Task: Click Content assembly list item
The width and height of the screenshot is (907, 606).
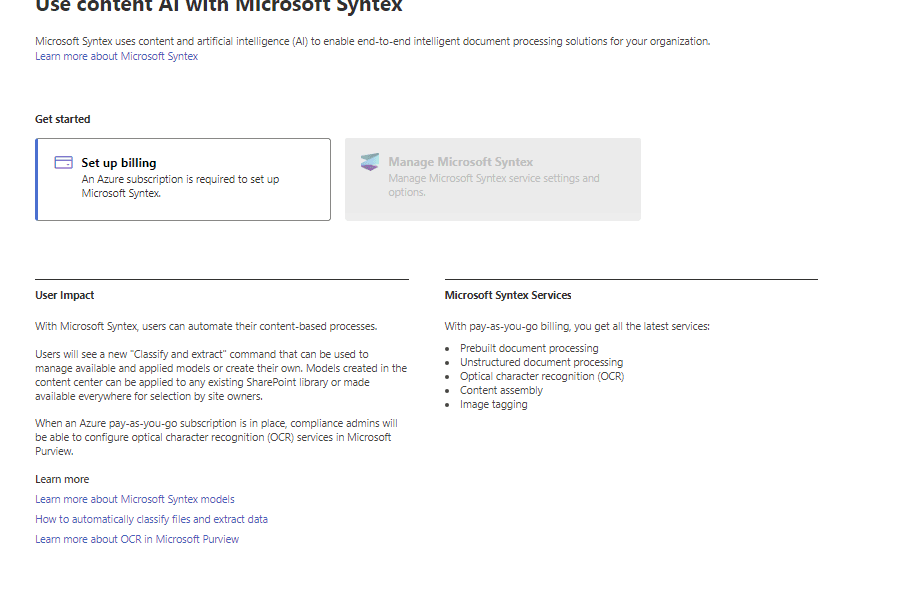Action: [x=502, y=390]
